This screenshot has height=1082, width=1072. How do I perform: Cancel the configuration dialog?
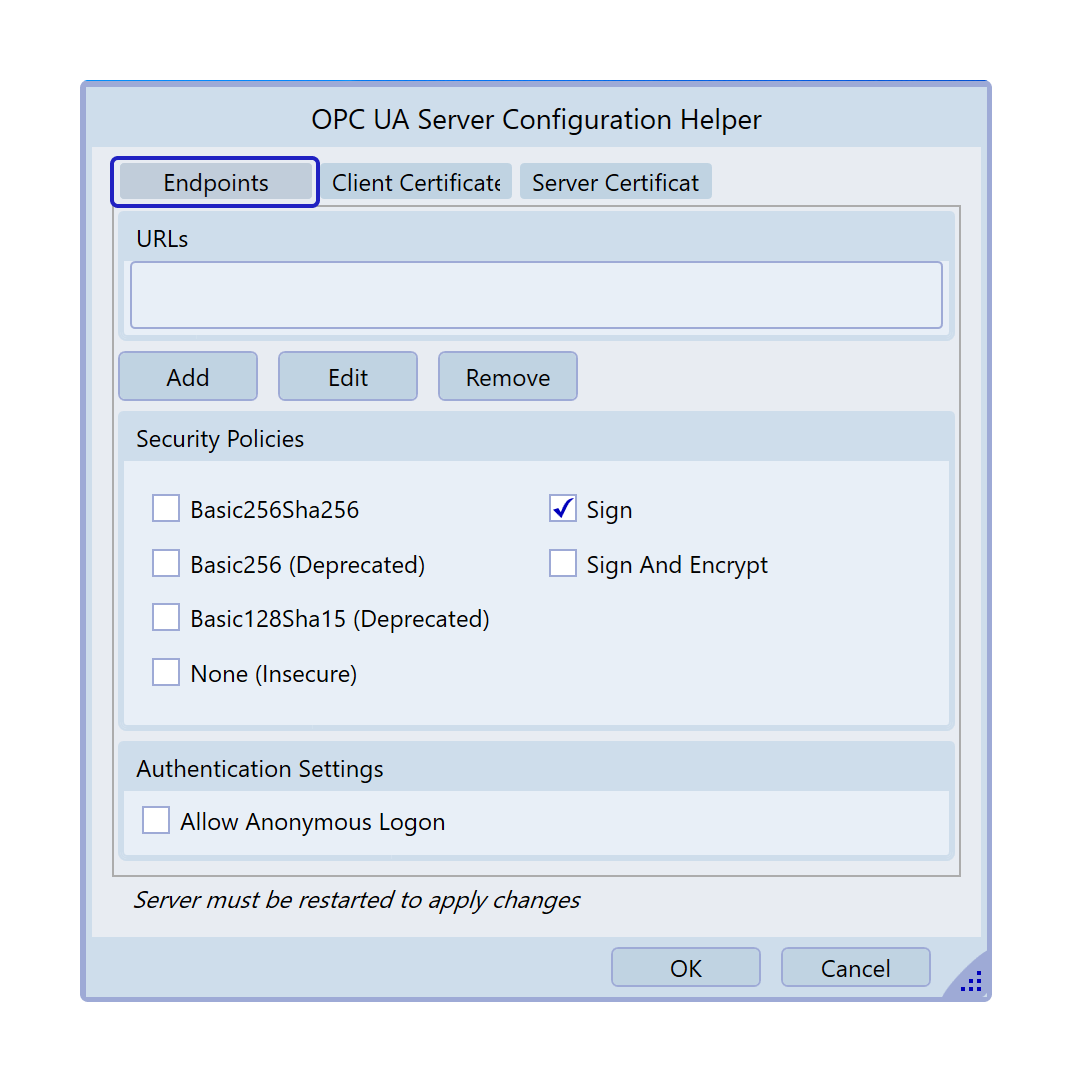point(855,968)
